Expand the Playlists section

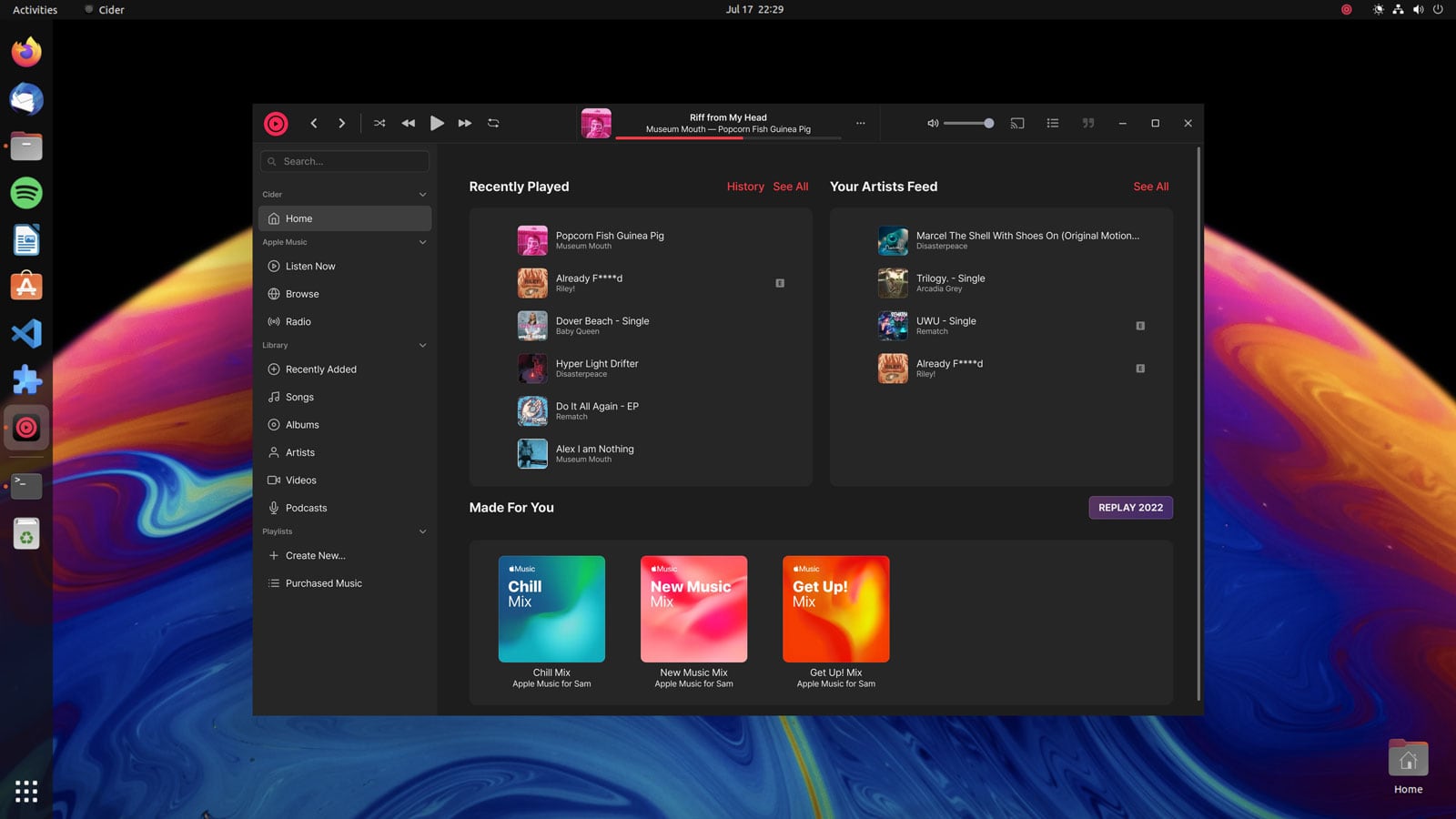(x=422, y=531)
